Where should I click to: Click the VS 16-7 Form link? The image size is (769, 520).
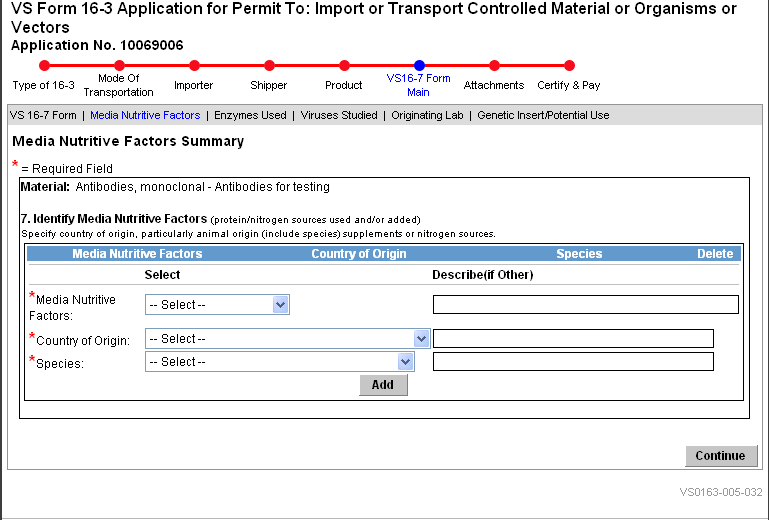click(43, 116)
